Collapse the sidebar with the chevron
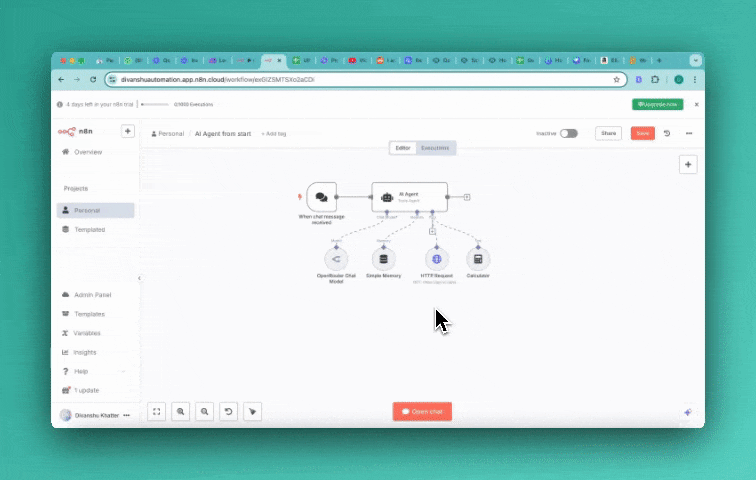756x480 pixels. click(139, 278)
